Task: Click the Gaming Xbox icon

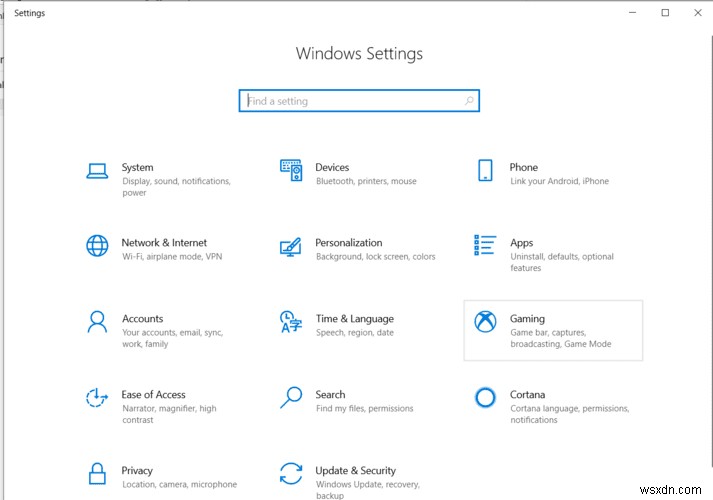Action: coord(485,321)
